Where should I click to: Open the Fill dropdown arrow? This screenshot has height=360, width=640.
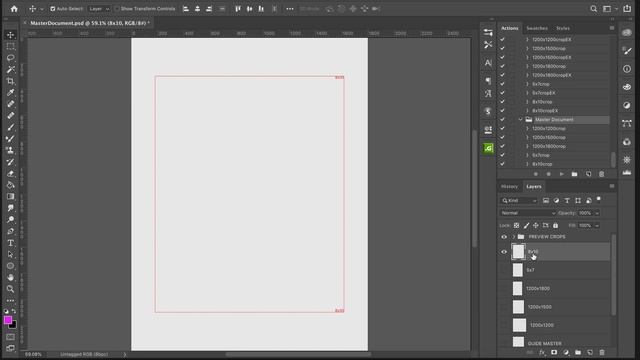click(x=597, y=225)
